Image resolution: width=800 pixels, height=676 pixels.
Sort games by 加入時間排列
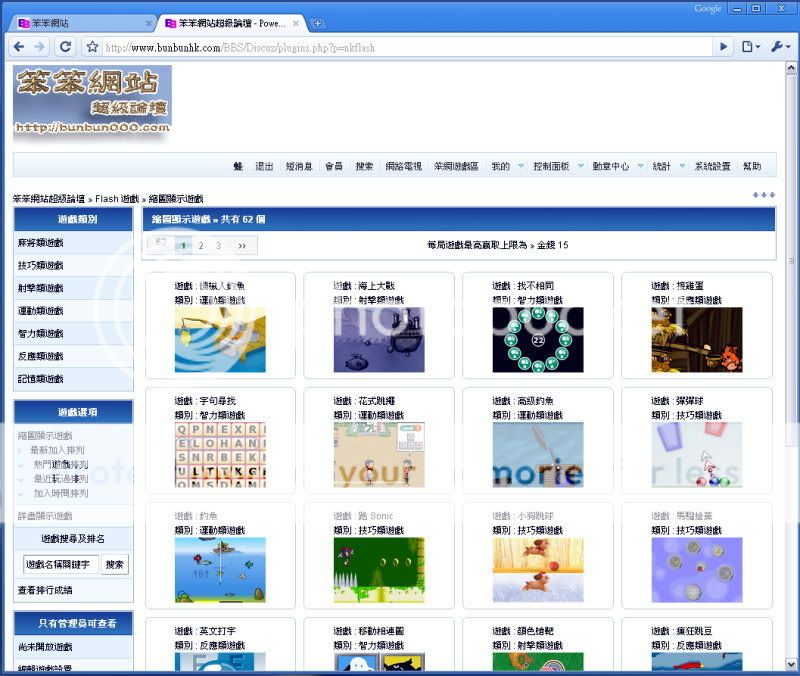tap(61, 493)
